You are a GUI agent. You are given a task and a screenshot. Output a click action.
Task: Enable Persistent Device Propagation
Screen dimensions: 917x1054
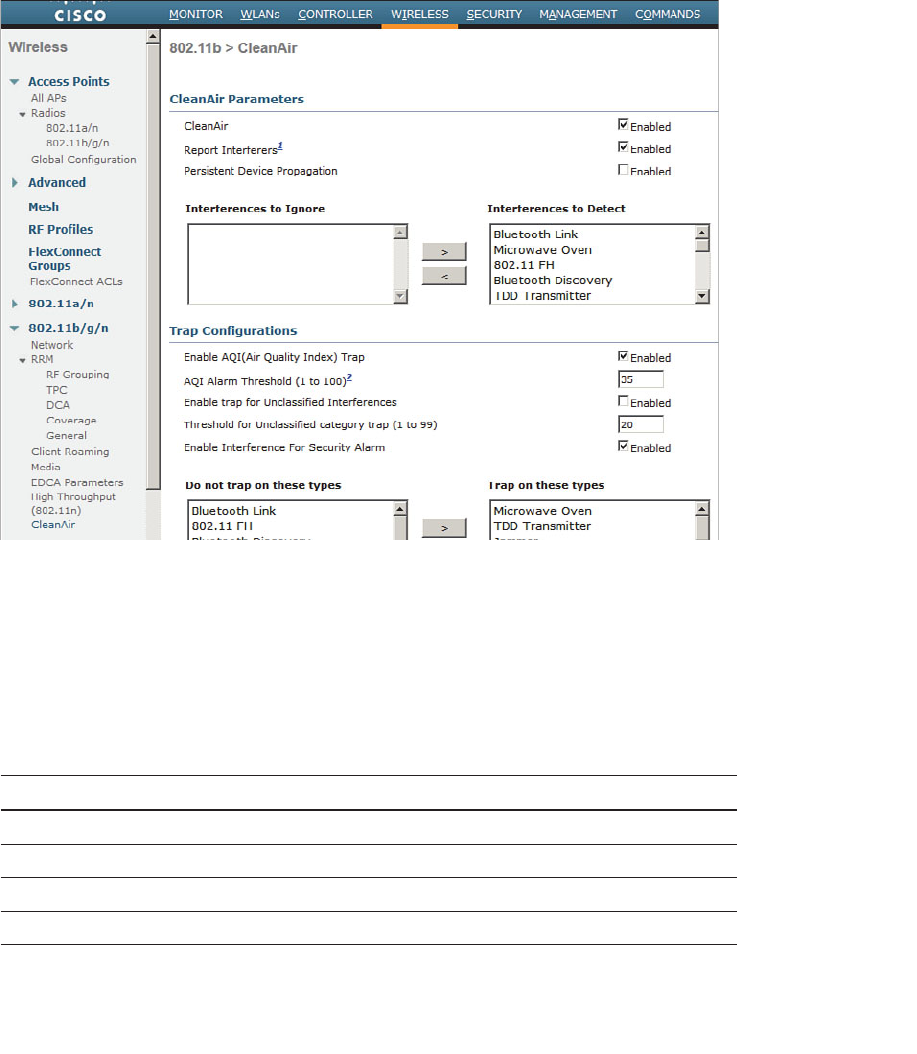(623, 169)
